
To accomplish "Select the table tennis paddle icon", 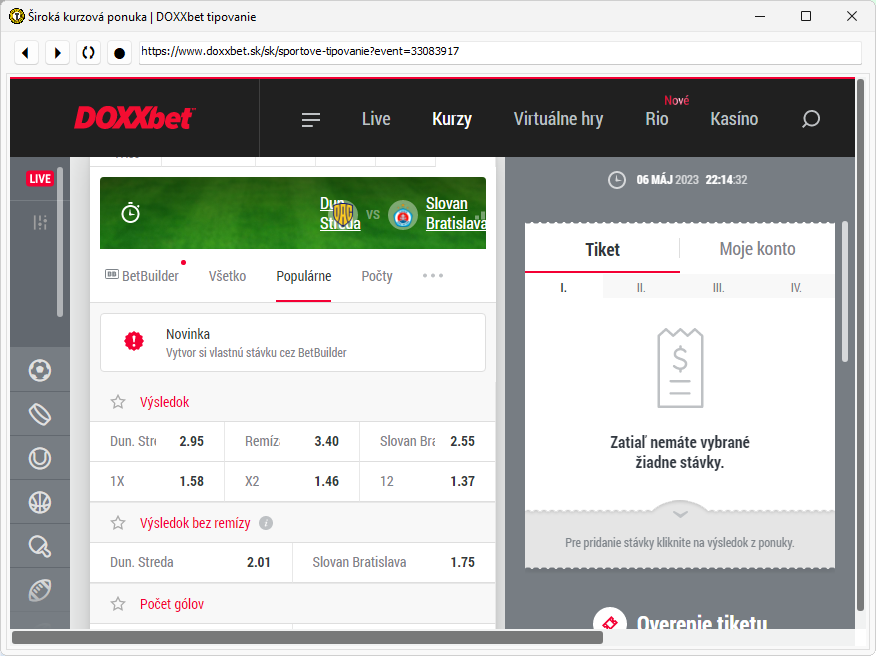I will coord(40,546).
